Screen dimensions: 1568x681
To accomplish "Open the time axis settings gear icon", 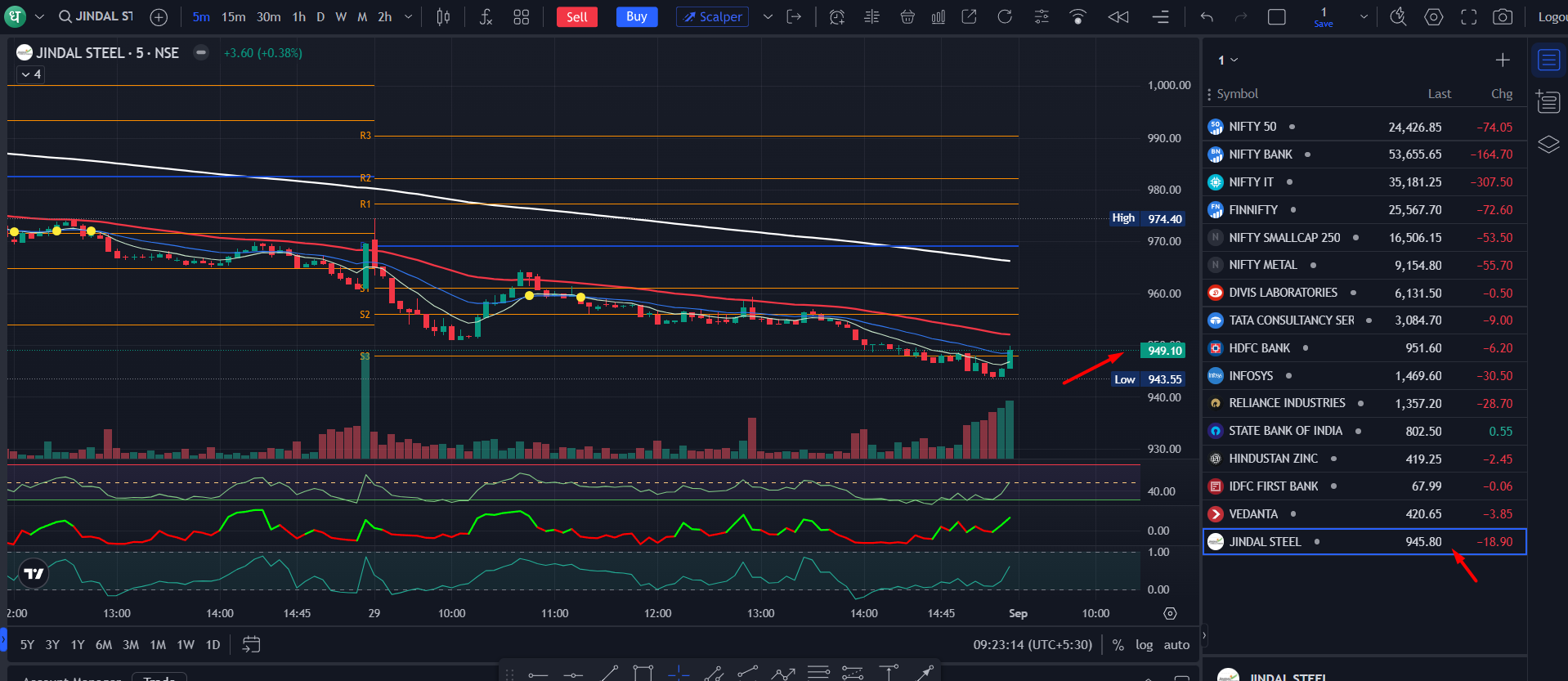I will [x=1170, y=614].
